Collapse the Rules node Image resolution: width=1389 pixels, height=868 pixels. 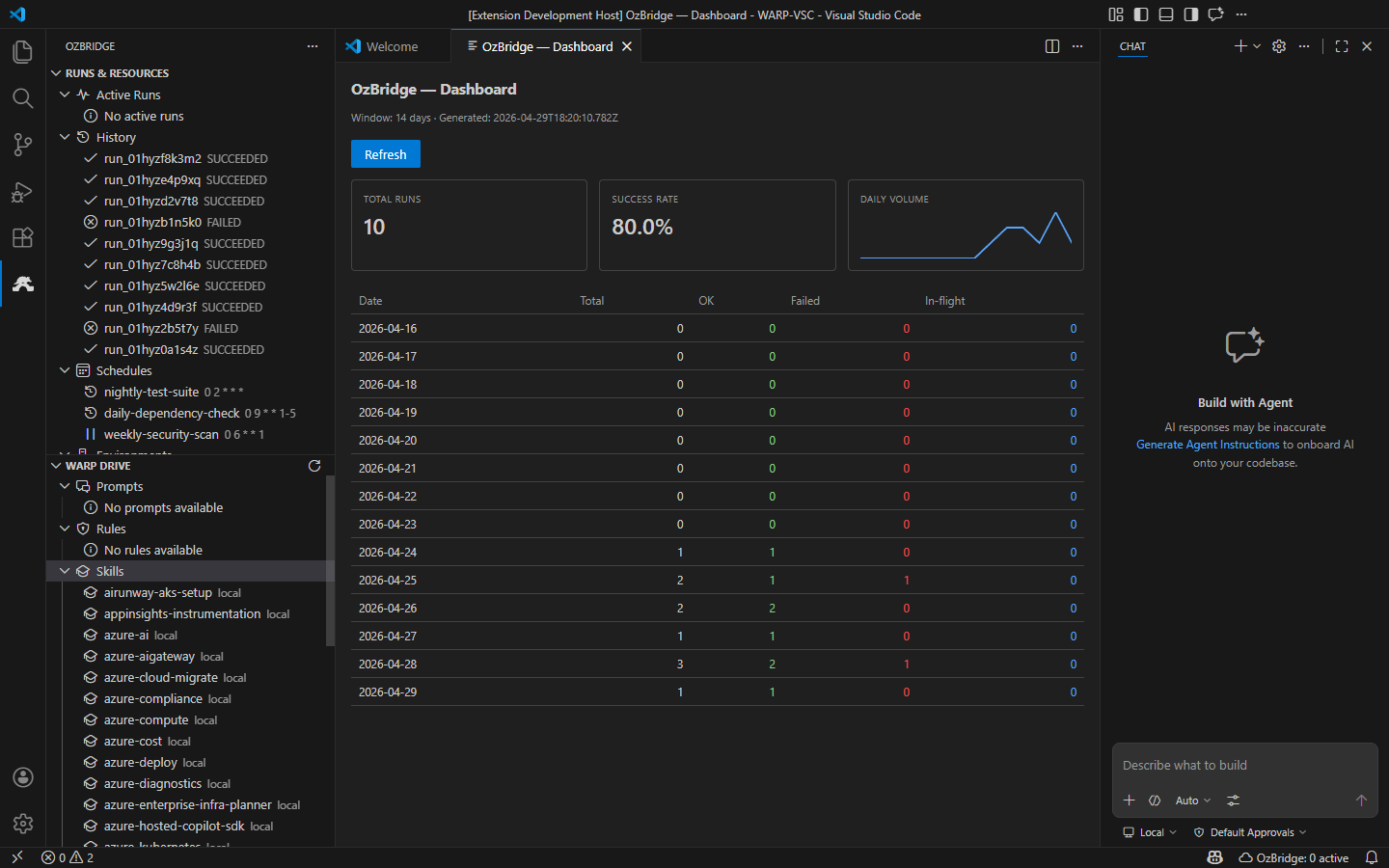click(65, 529)
